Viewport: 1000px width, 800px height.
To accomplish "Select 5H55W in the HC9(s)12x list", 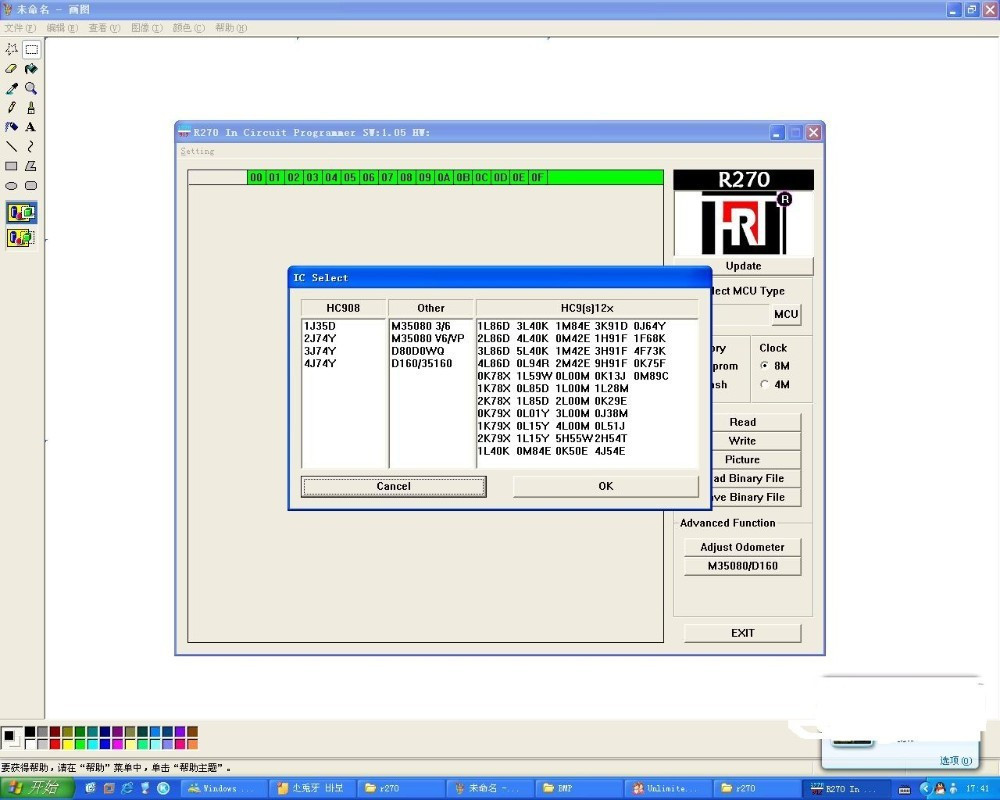I will click(x=574, y=438).
